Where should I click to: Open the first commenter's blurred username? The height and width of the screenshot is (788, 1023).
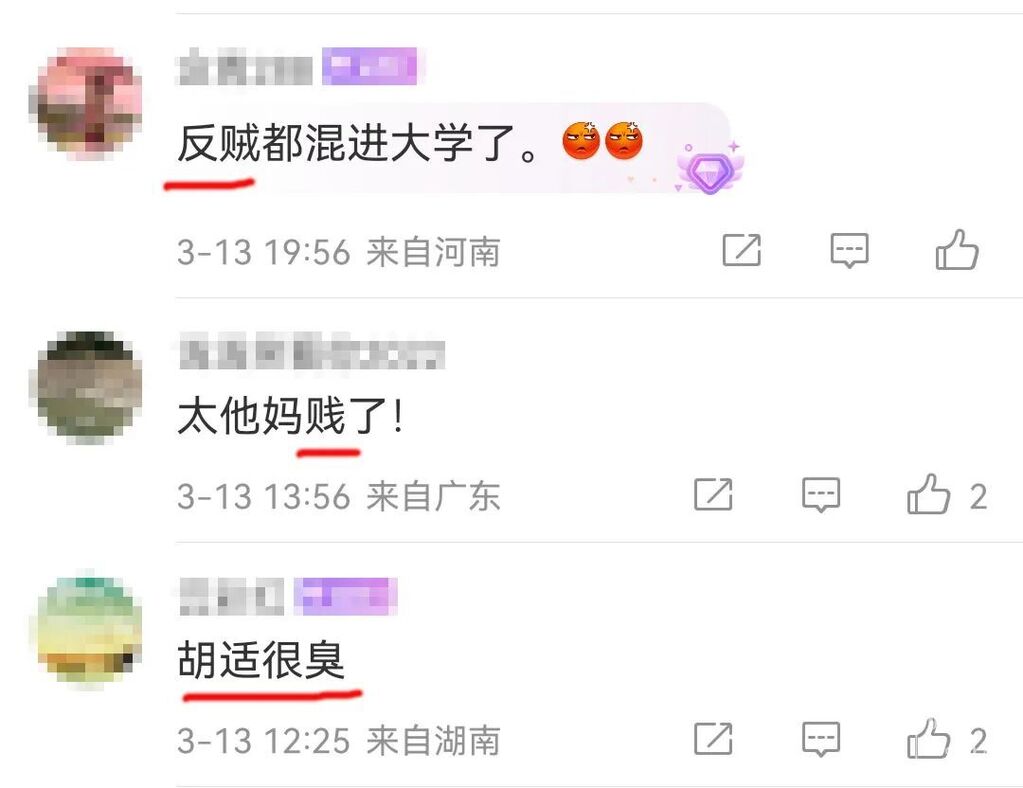tap(245, 68)
